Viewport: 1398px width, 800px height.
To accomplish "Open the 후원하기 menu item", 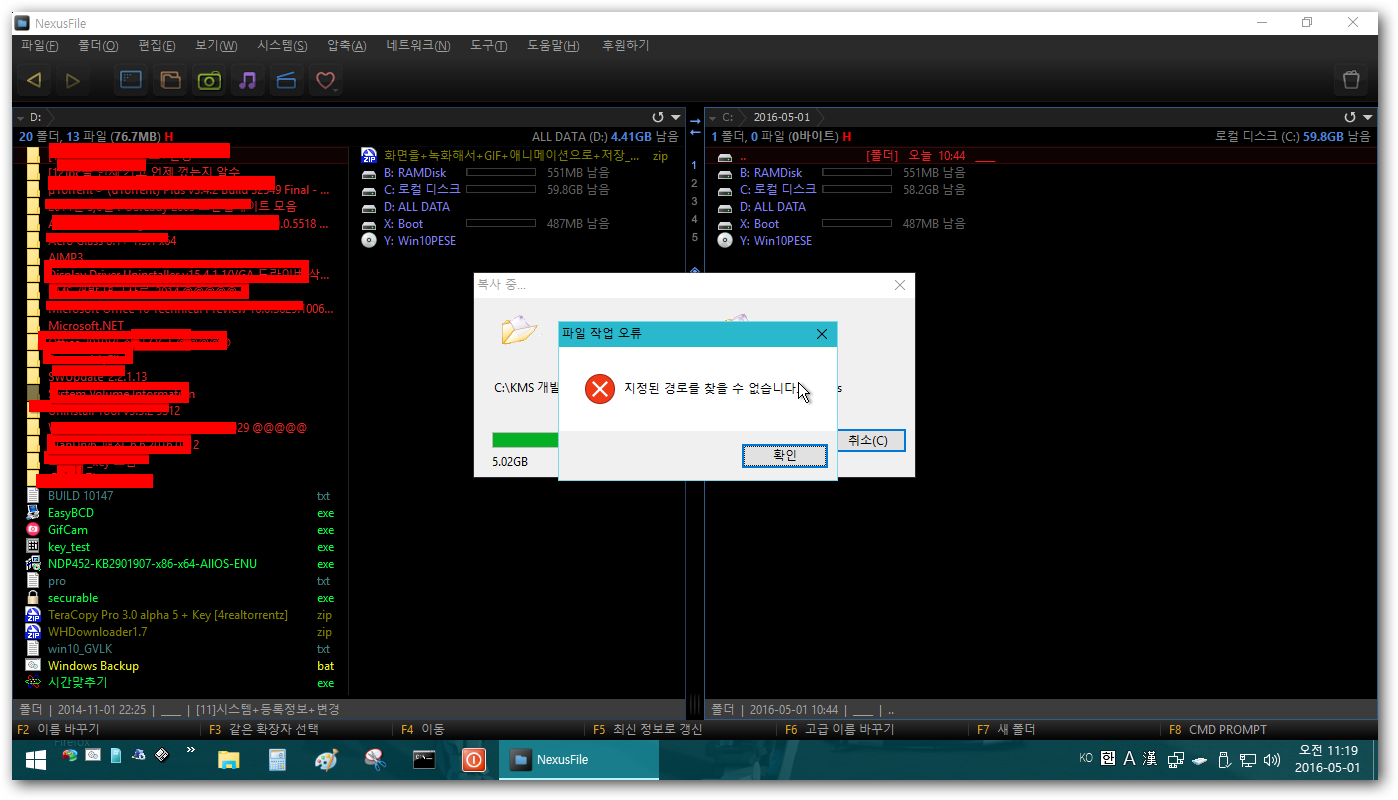I will click(625, 46).
